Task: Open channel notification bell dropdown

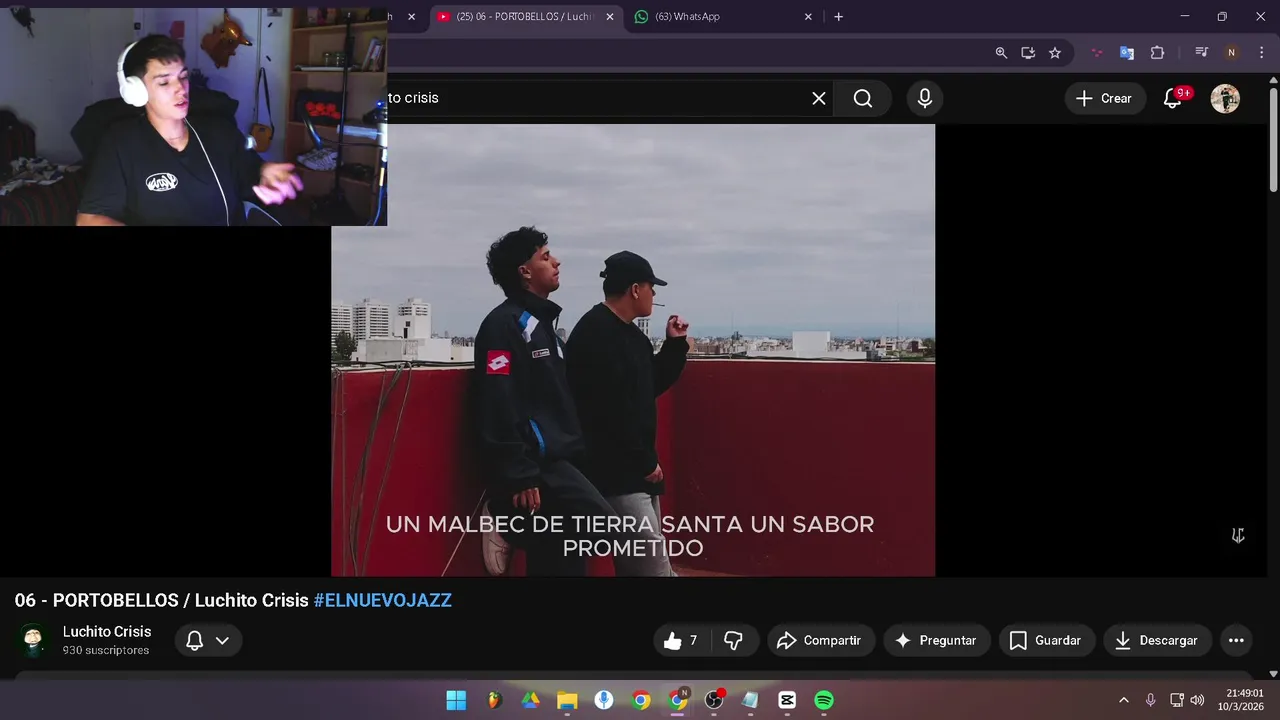Action: 208,641
